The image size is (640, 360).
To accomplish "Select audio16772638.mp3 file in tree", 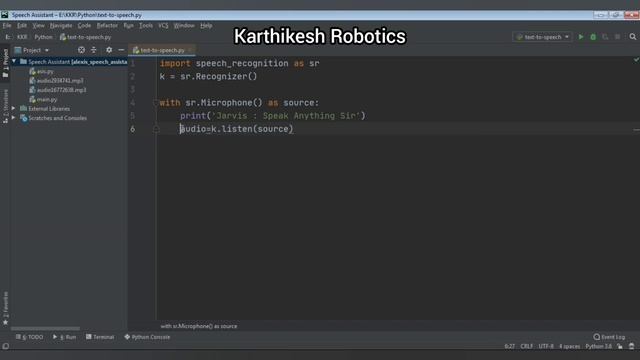I will click(58, 90).
